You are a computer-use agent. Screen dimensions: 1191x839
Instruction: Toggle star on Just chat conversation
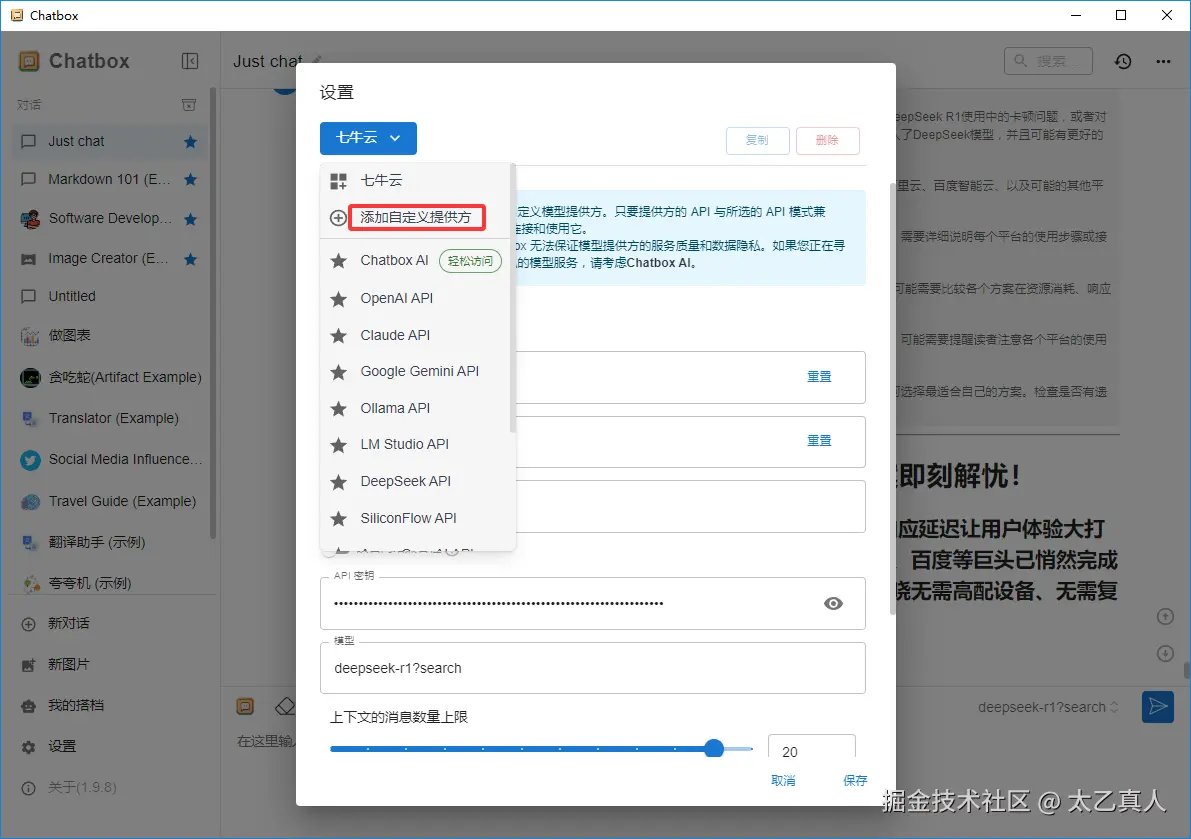click(191, 142)
